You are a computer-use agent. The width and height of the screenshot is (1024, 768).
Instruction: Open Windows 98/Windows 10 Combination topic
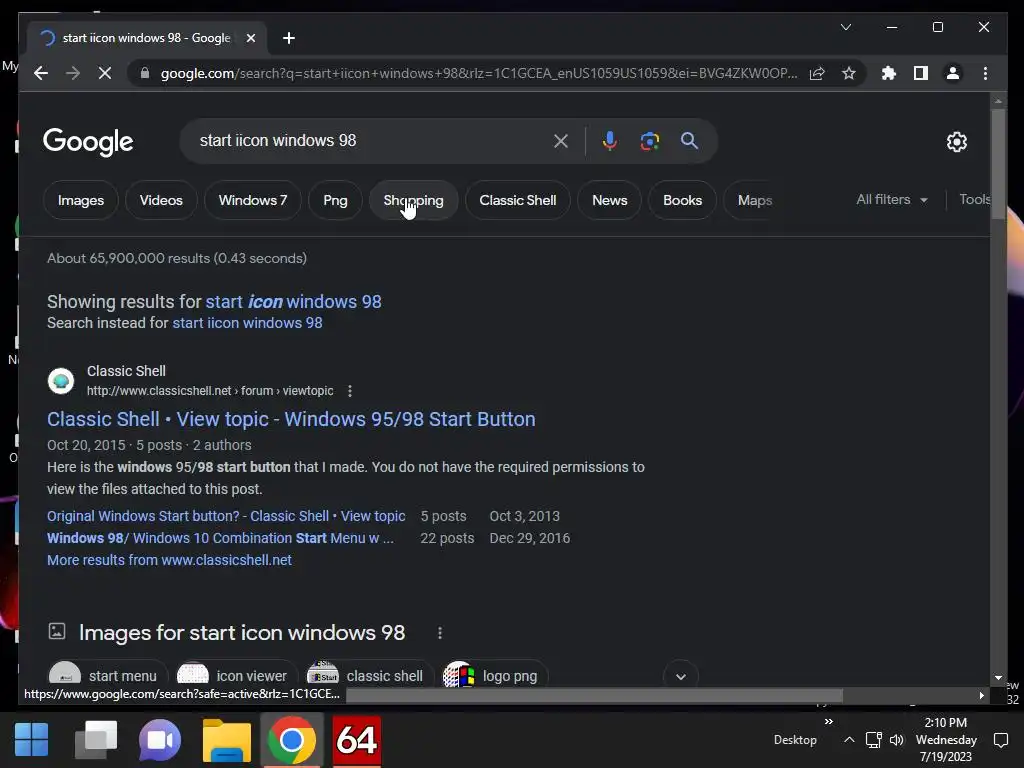tap(220, 538)
